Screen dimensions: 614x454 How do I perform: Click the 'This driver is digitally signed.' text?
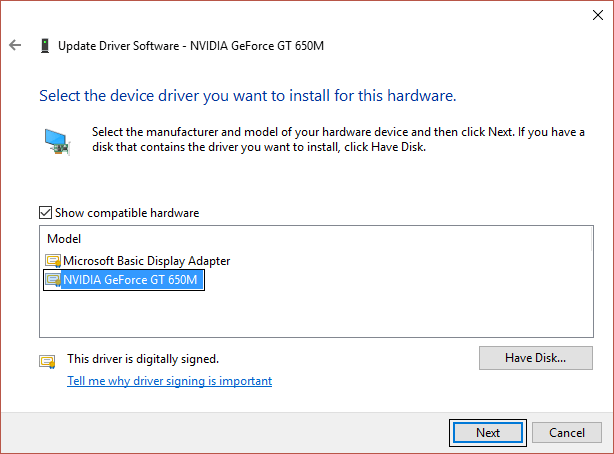coord(142,358)
